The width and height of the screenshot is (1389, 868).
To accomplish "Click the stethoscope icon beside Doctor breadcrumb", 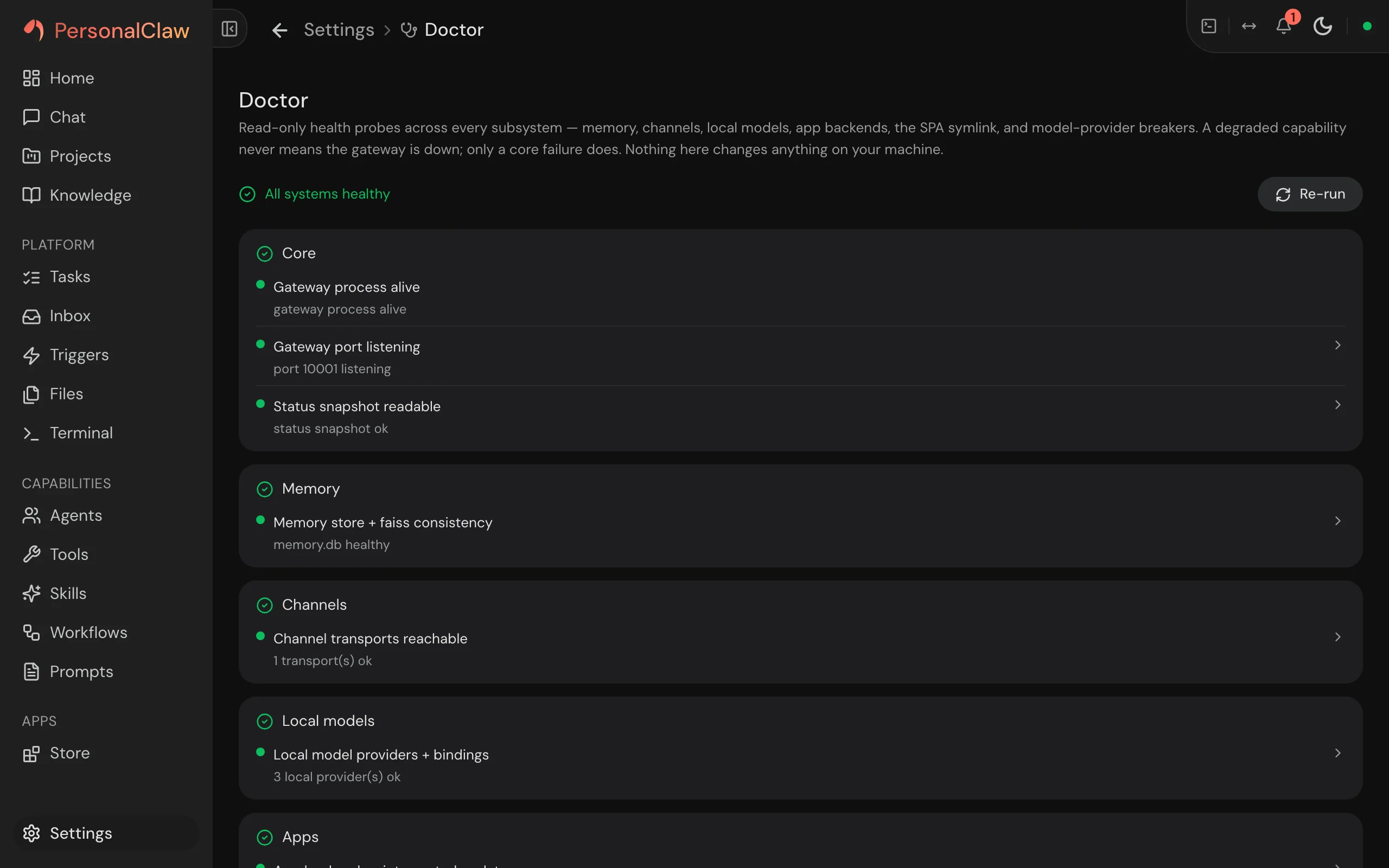I will 409,30.
